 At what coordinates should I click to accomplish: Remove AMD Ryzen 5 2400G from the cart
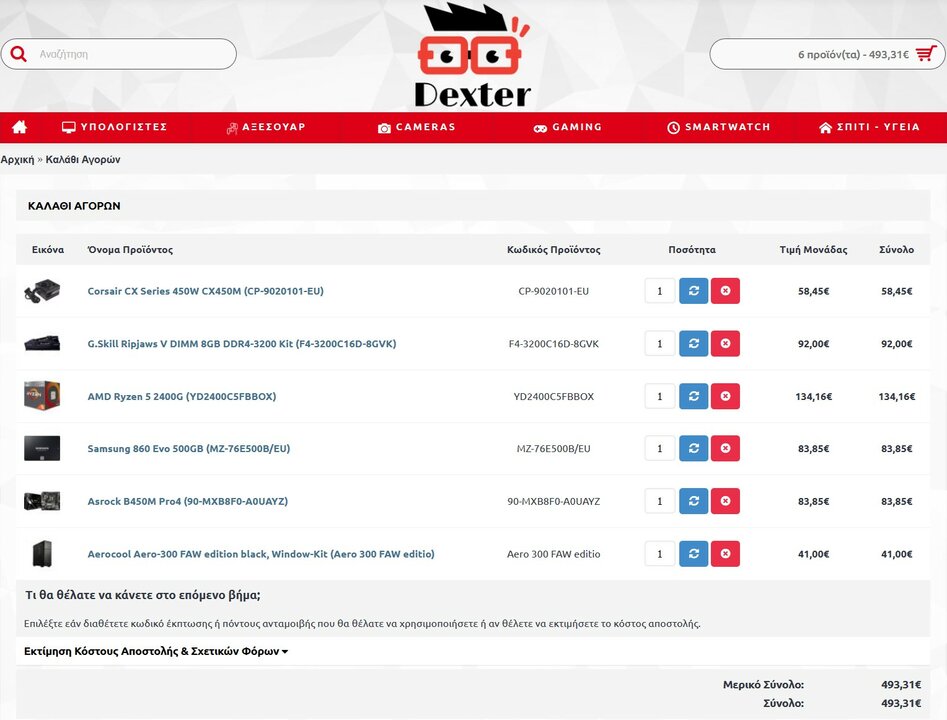click(x=725, y=396)
